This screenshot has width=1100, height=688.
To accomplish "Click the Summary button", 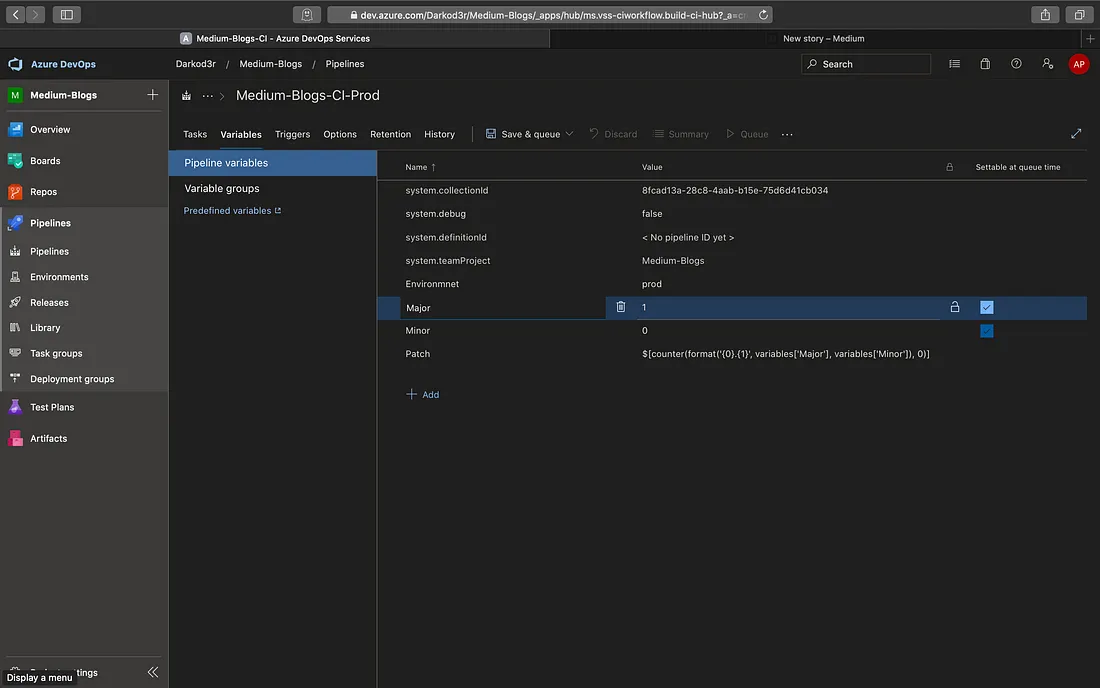I will [680, 134].
